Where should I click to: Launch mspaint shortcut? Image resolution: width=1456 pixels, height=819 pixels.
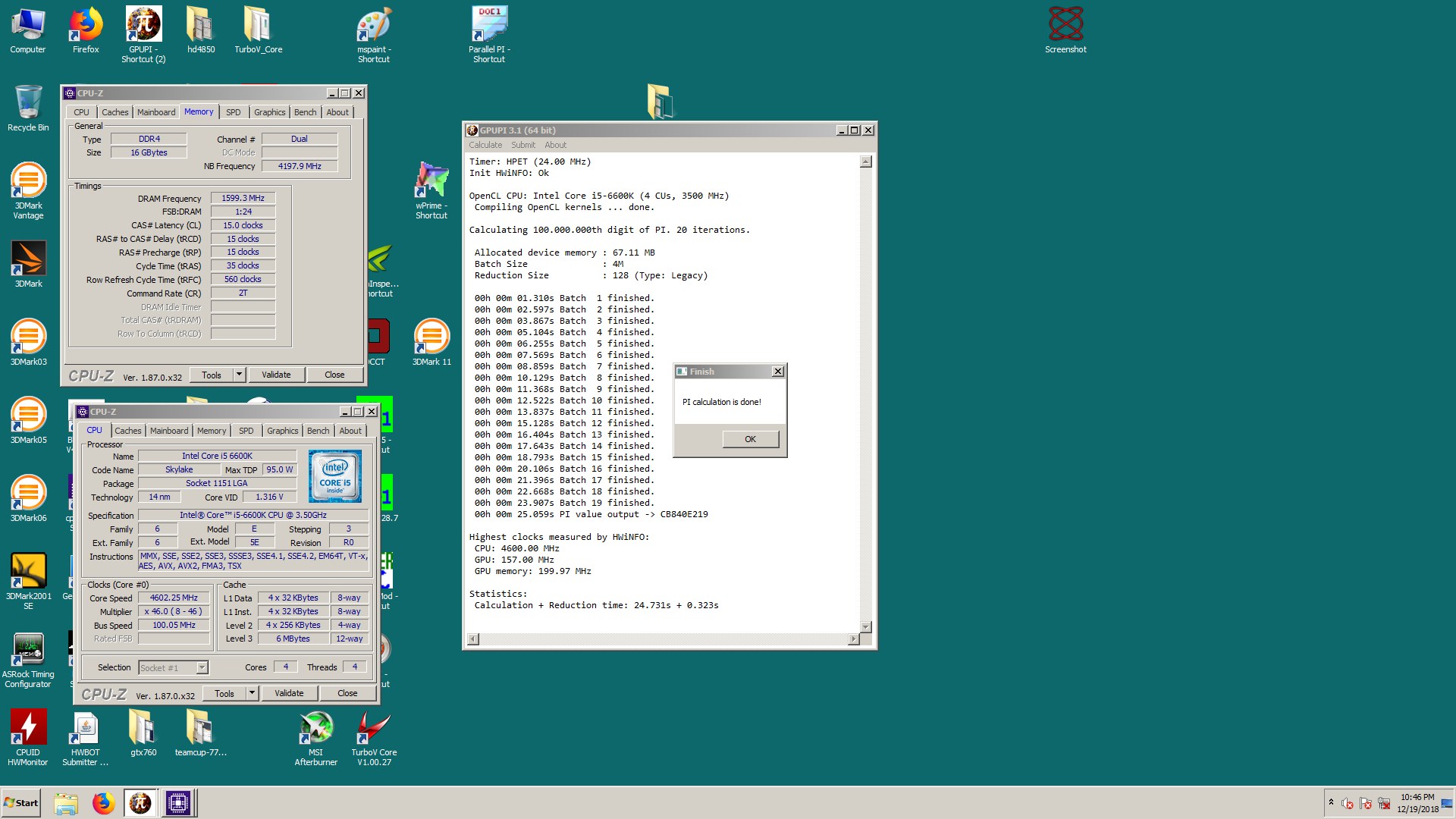374,36
